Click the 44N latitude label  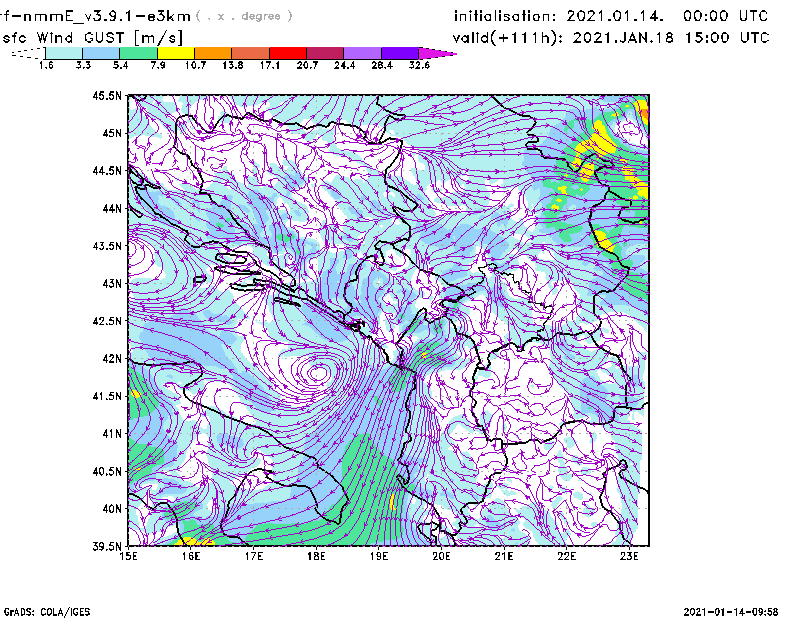click(x=113, y=208)
